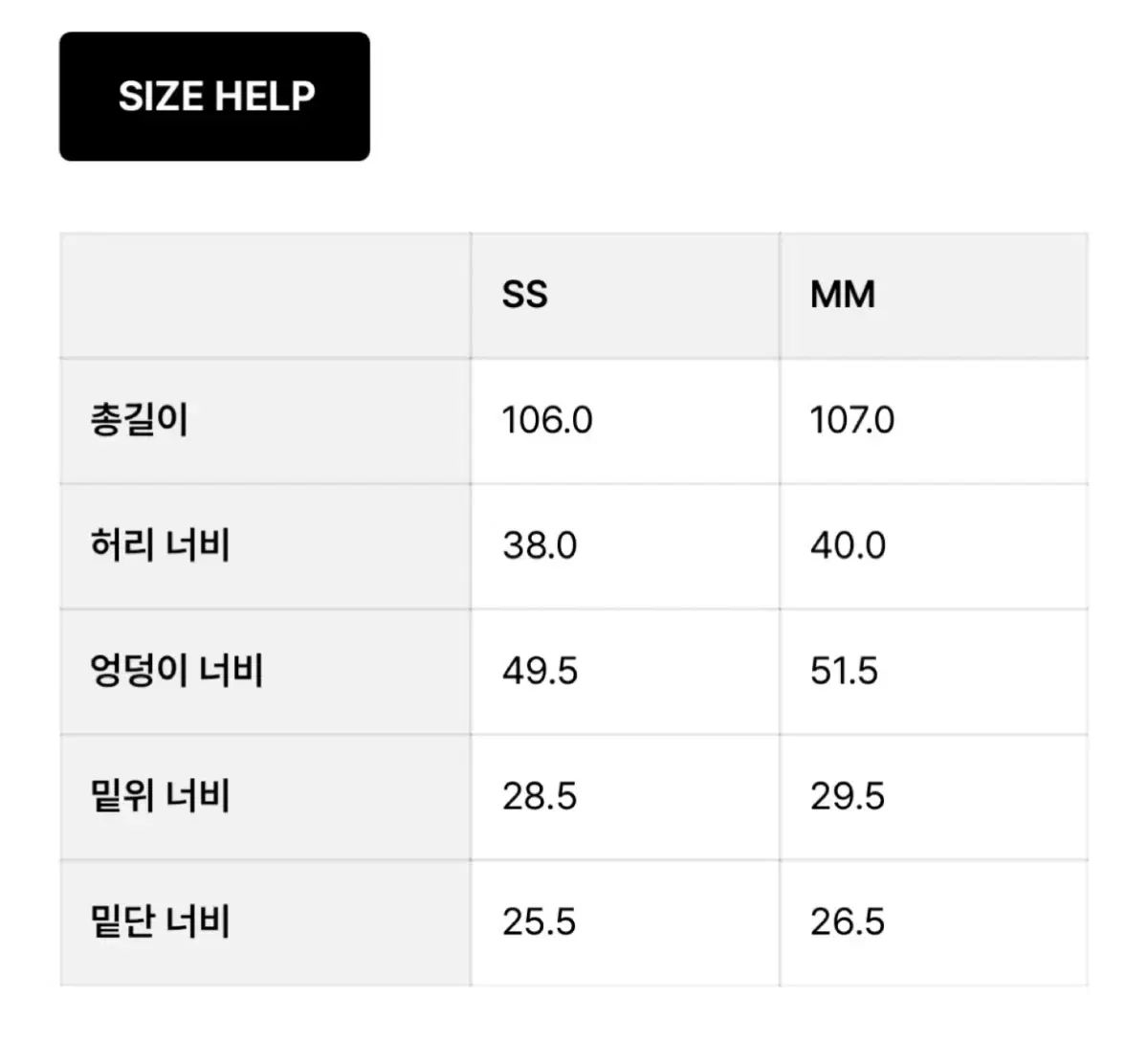This screenshot has height=1042, width=1148.
Task: Select the MM hip width value 51.5
Action: (x=844, y=671)
